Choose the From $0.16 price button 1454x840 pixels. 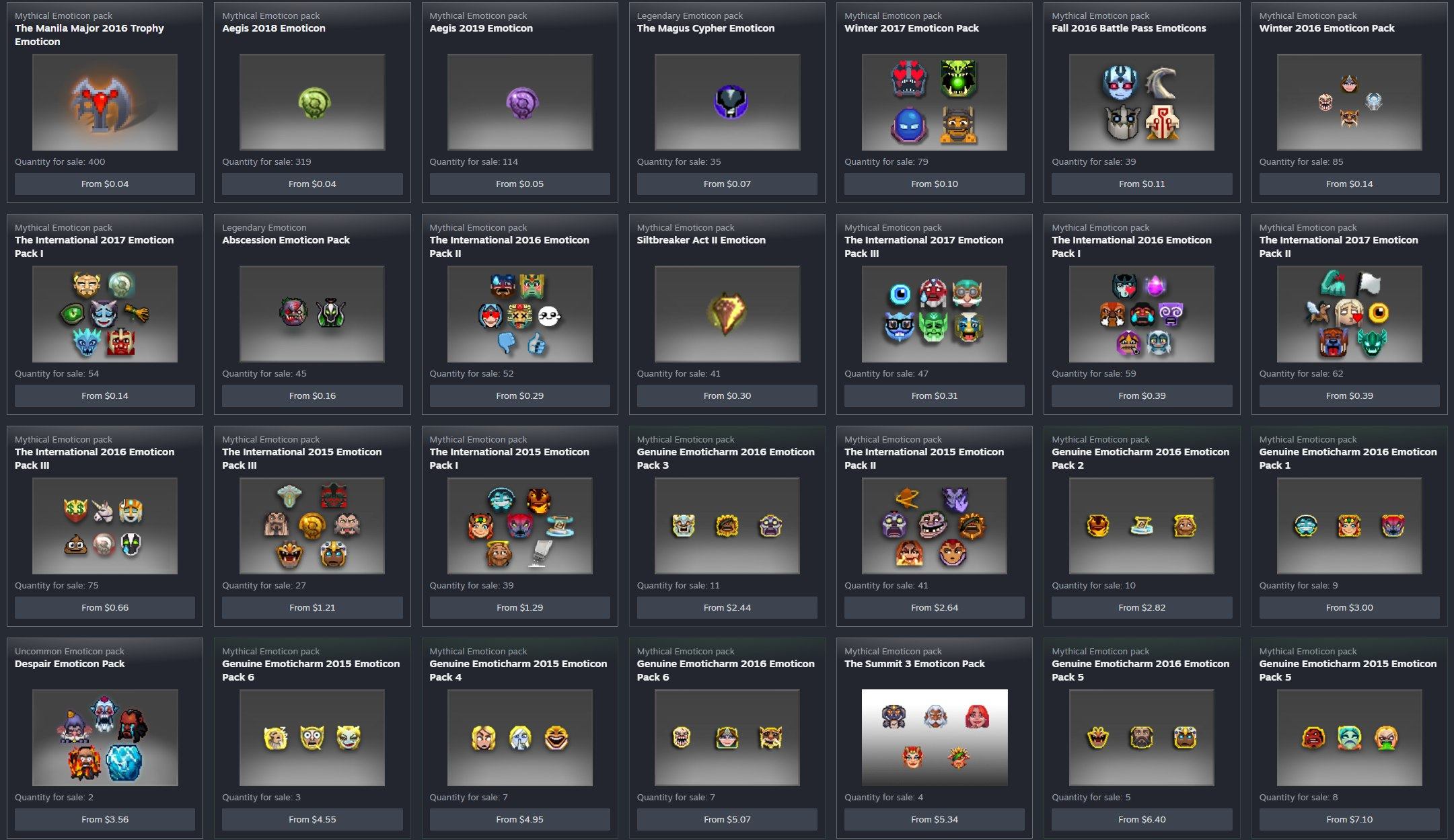point(312,395)
